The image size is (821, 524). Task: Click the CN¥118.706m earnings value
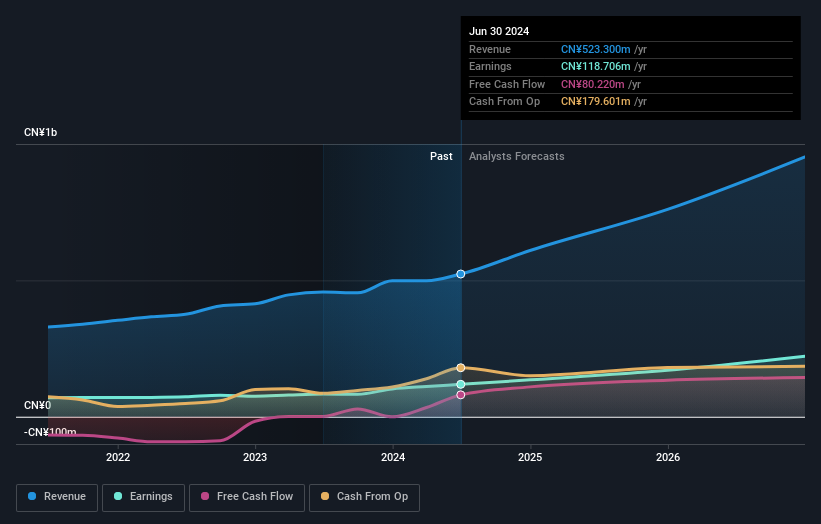pyautogui.click(x=595, y=66)
